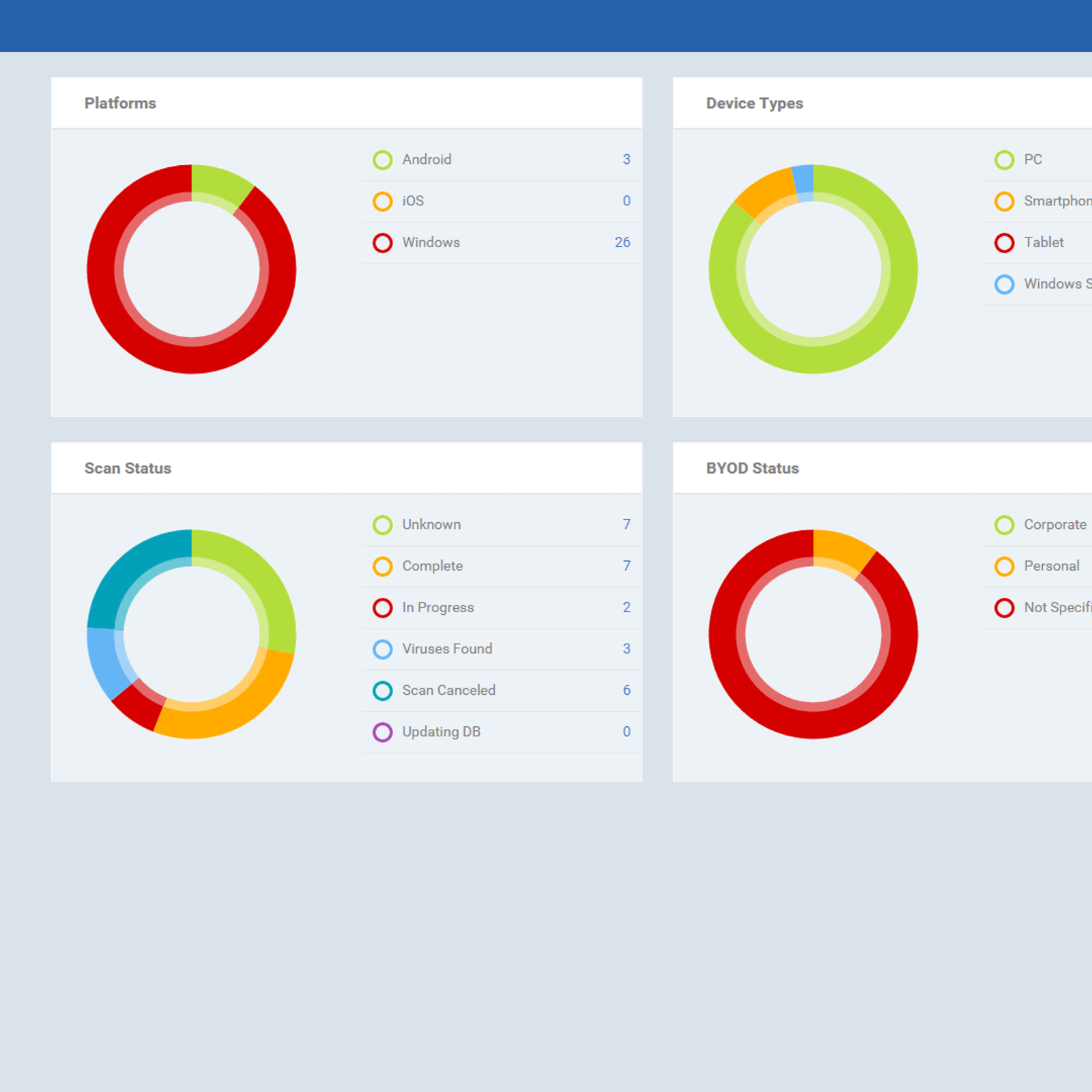Click the Platforms panel title
This screenshot has height=1092, width=1092.
pyautogui.click(x=120, y=103)
